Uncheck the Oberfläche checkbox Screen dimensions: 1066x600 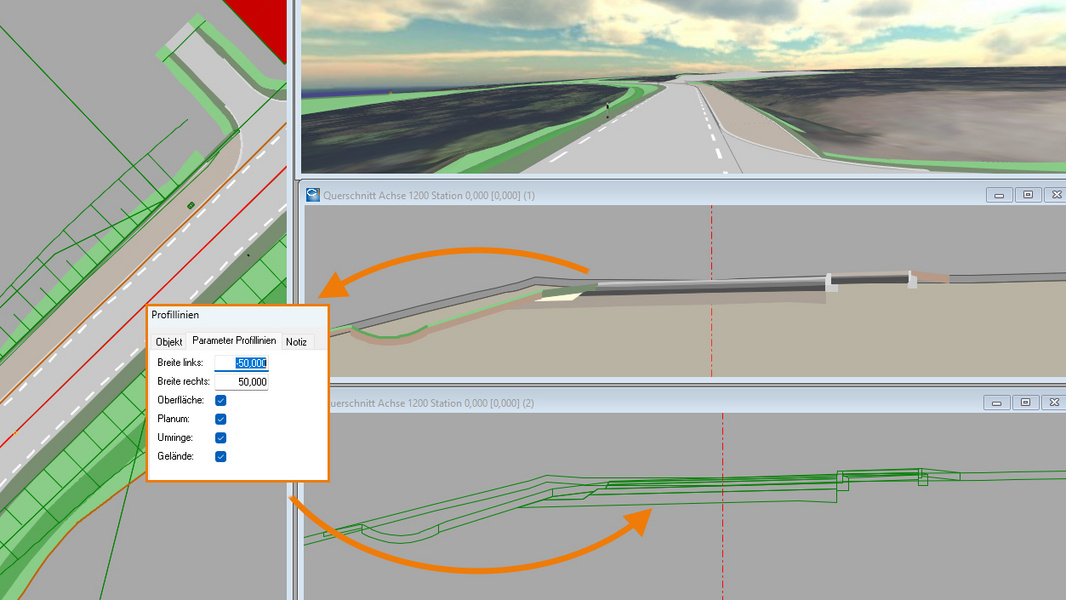click(221, 400)
